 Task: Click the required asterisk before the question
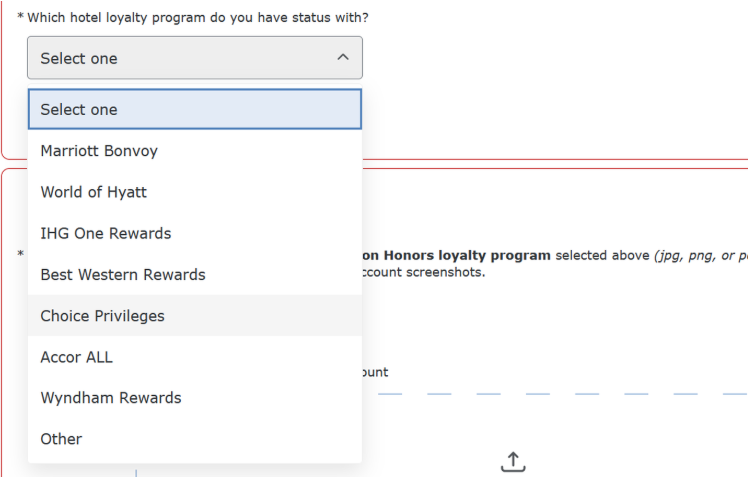[21, 17]
